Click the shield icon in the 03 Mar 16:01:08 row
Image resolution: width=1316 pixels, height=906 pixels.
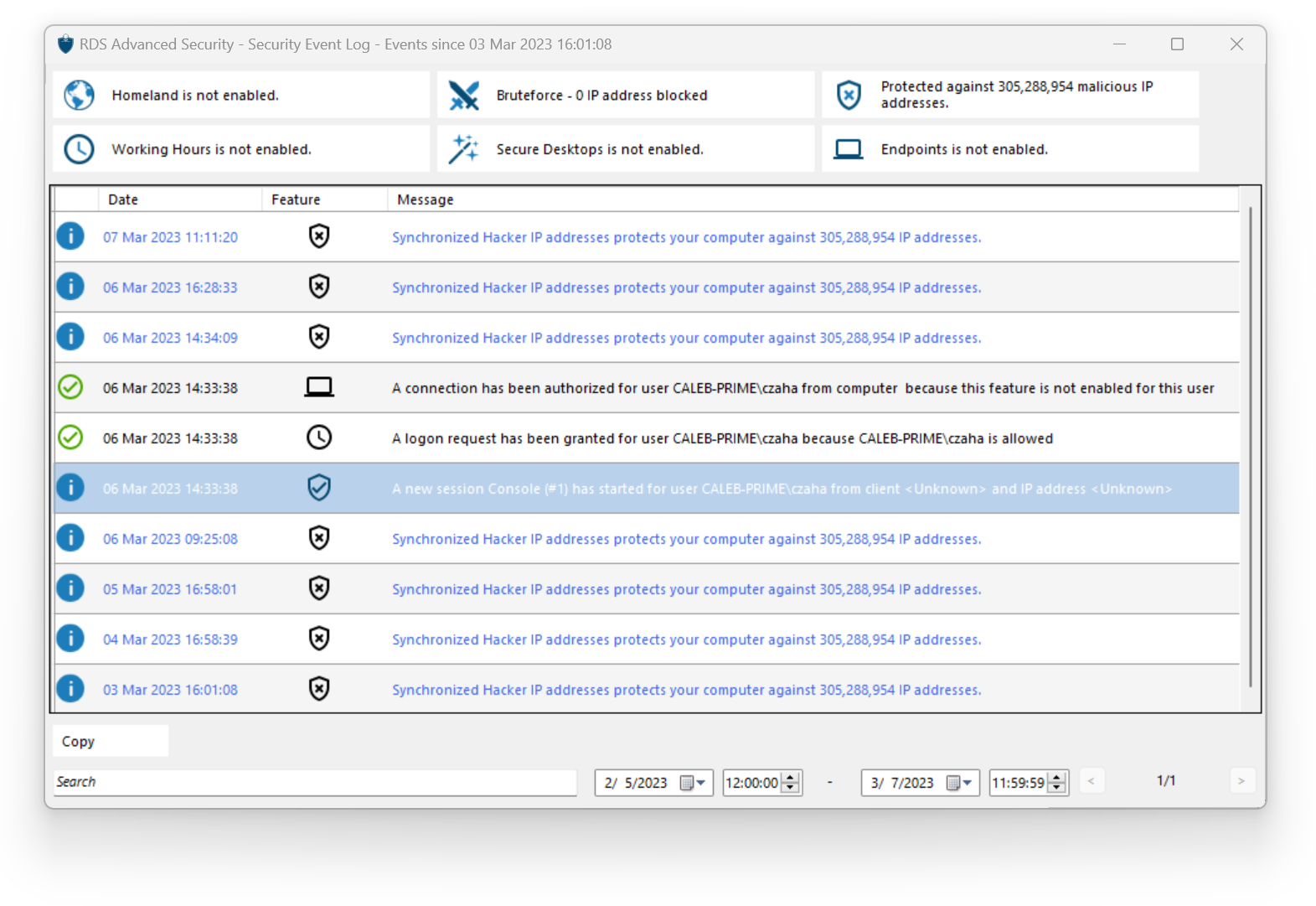coord(319,689)
